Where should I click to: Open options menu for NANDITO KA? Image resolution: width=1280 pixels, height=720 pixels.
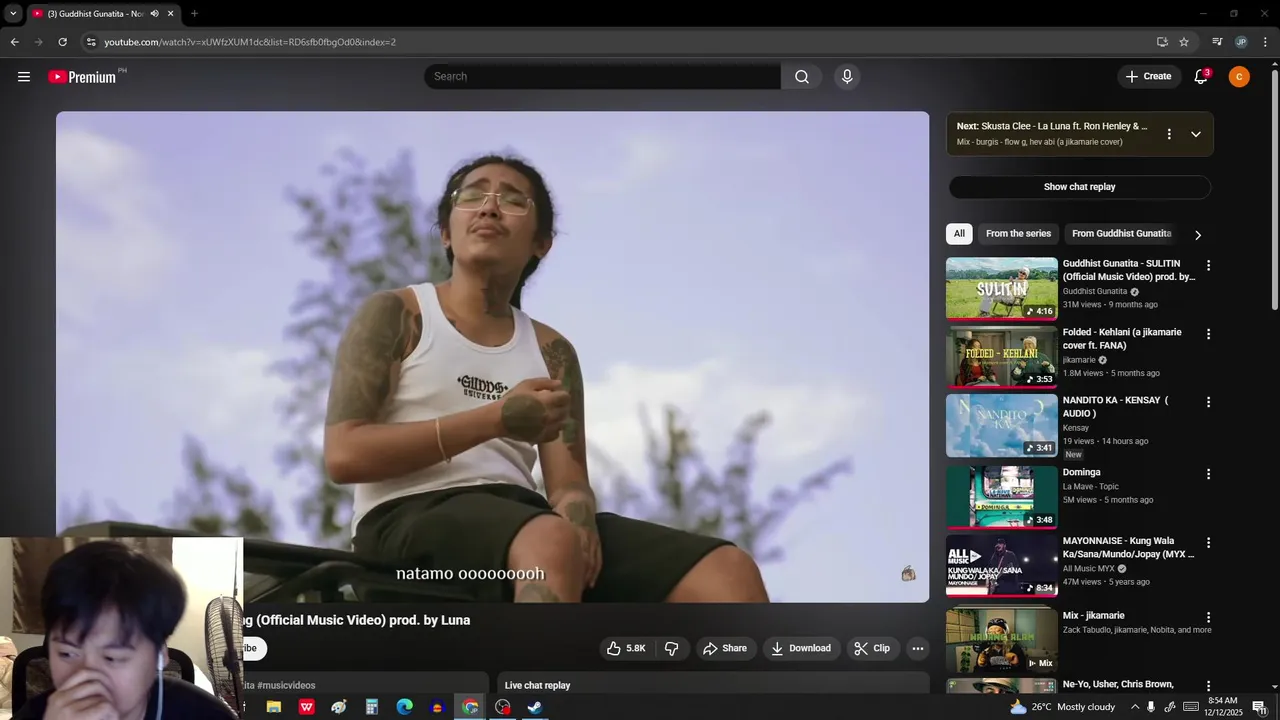tap(1208, 402)
